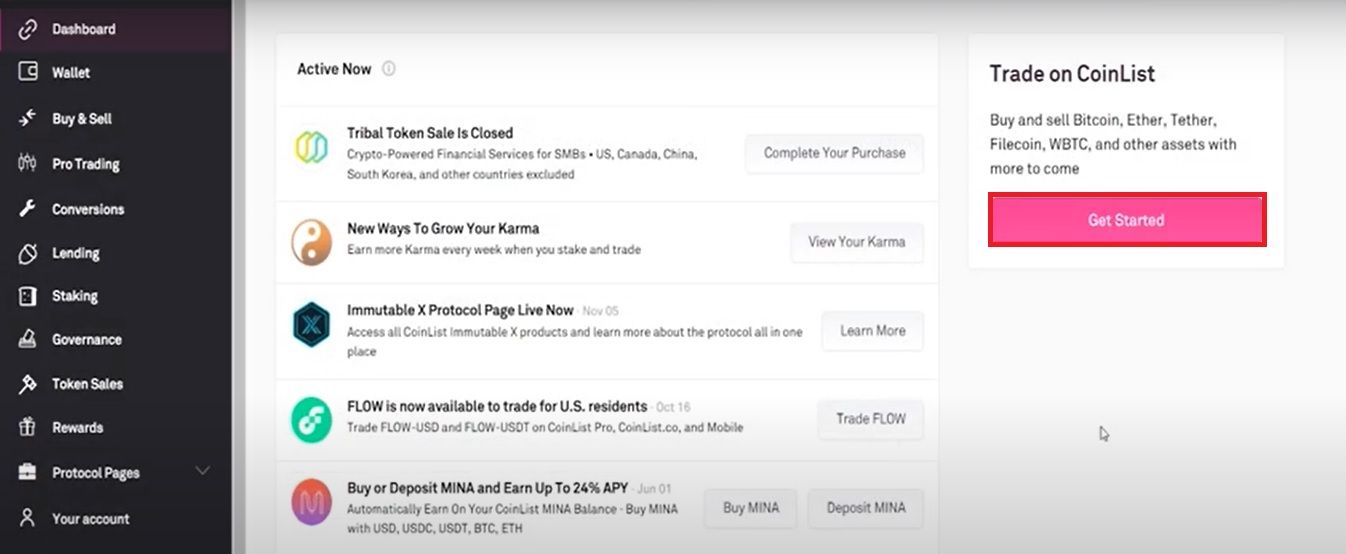The width and height of the screenshot is (1346, 554).
Task: Click the Conversions wrench icon
Action: 28,209
